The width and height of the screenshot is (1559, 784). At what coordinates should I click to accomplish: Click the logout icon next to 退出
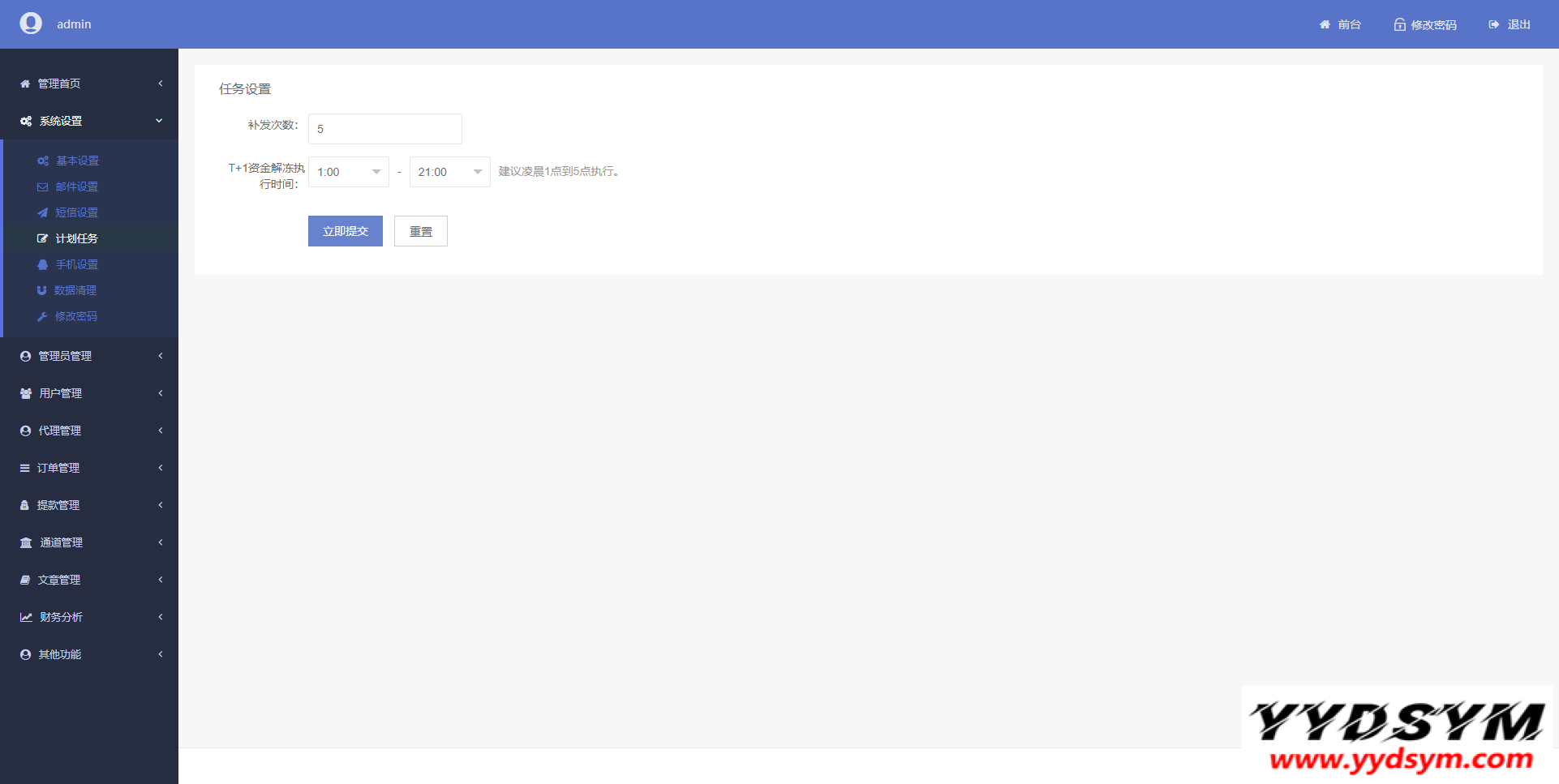(1494, 24)
